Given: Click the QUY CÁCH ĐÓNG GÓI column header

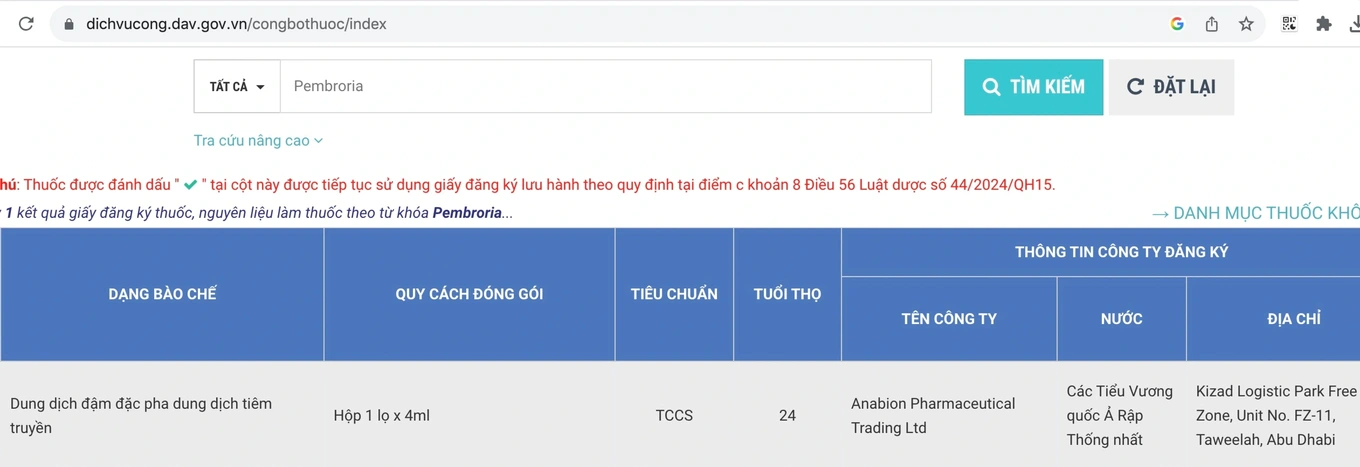Looking at the screenshot, I should (x=469, y=294).
